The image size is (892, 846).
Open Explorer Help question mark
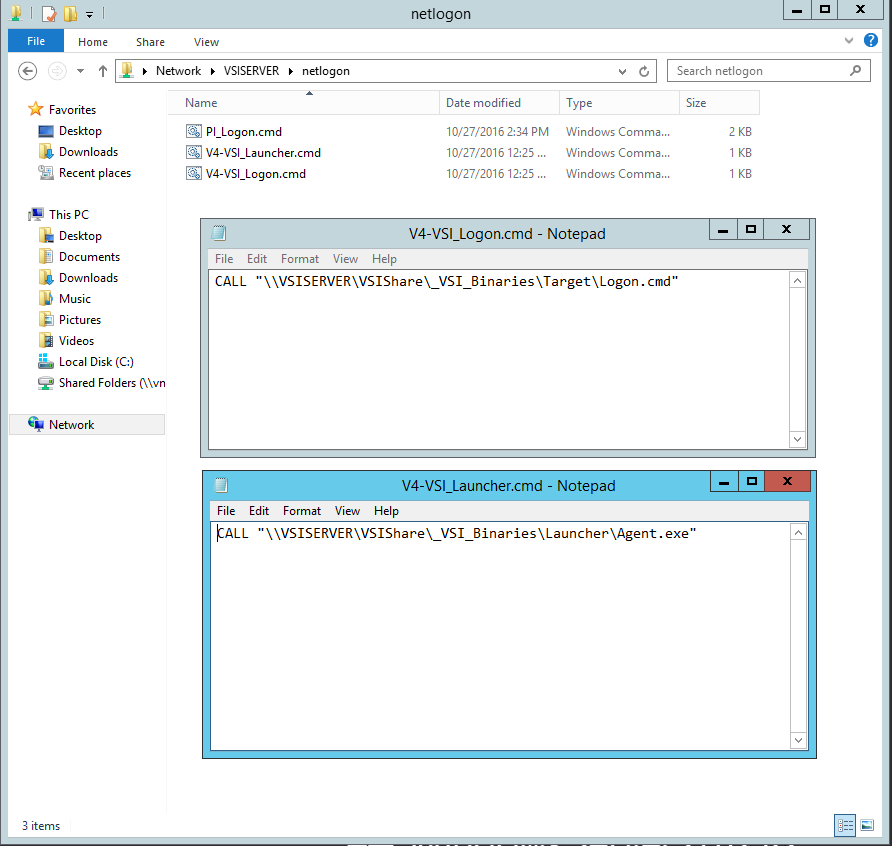[870, 40]
